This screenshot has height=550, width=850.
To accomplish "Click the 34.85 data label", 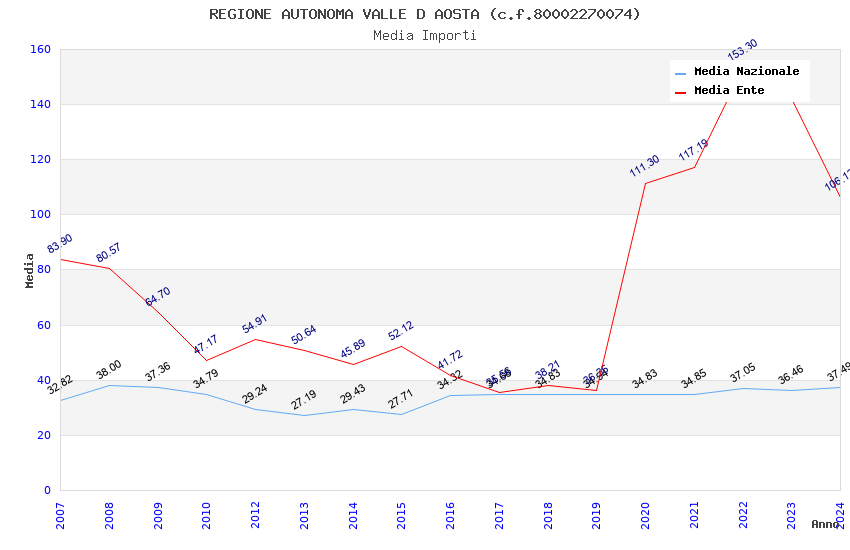I will (x=694, y=378).
